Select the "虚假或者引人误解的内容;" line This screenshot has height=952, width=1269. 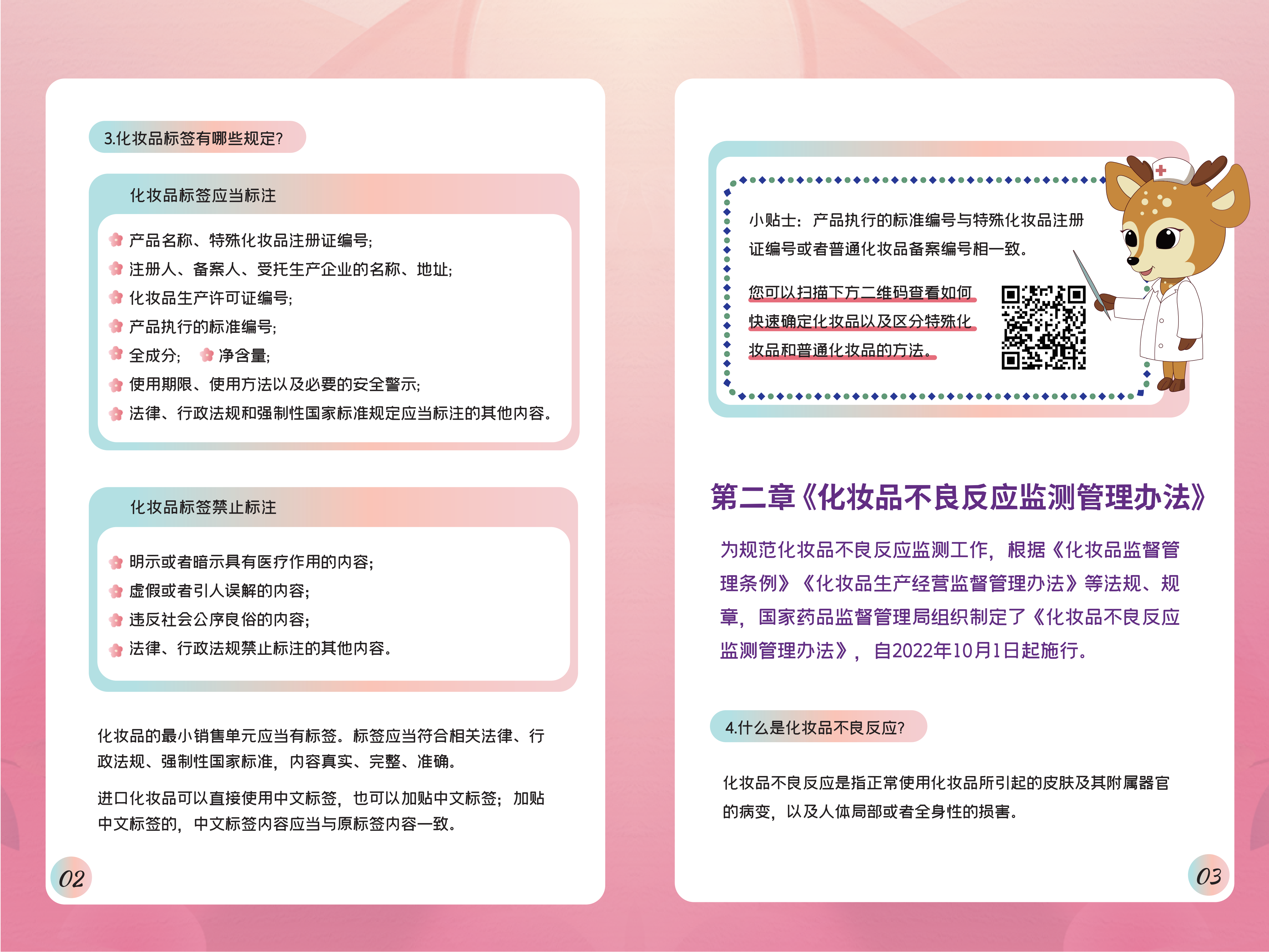point(219,590)
